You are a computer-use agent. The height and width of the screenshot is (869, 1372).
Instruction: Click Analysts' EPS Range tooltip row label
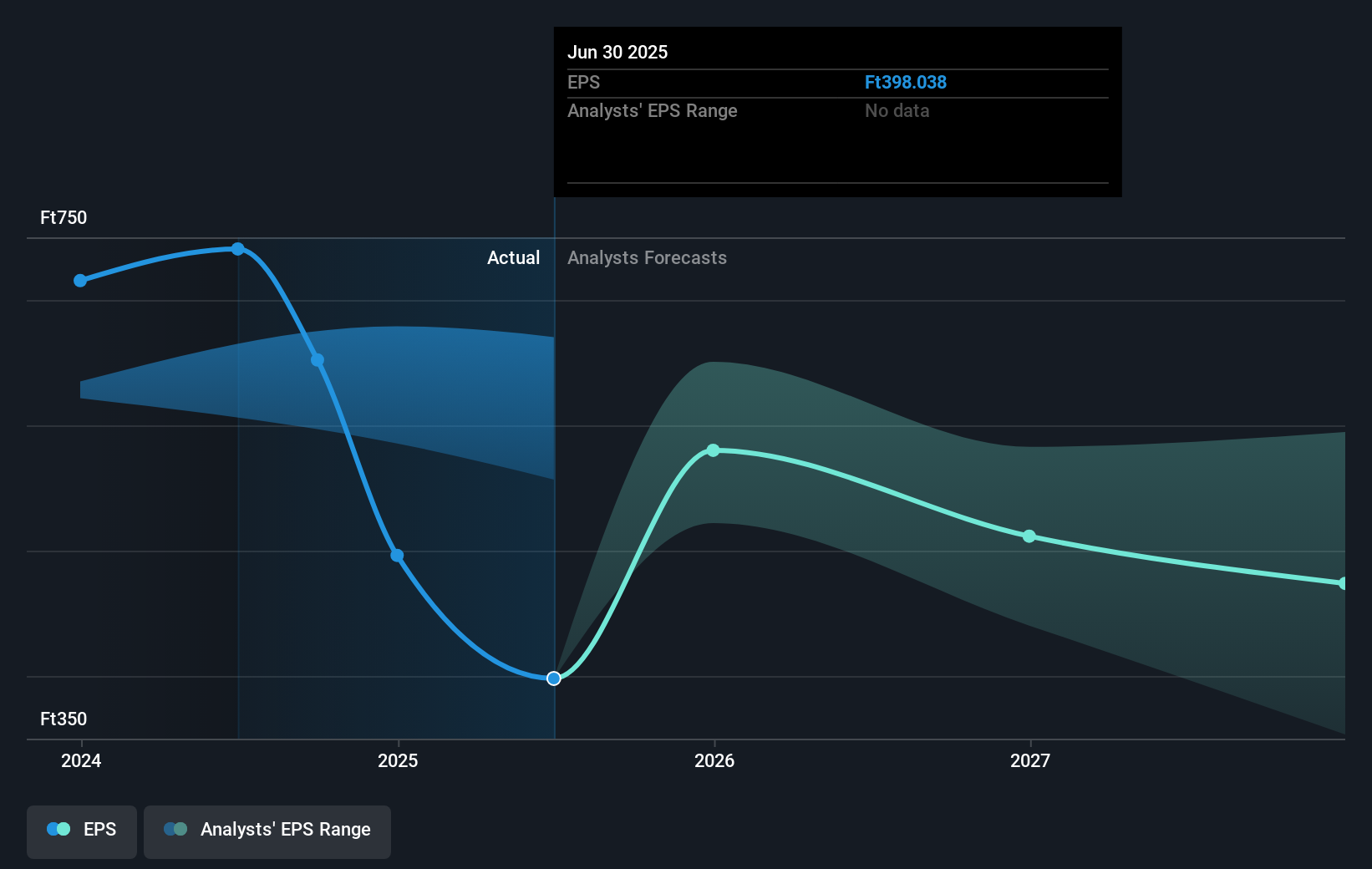[x=653, y=110]
